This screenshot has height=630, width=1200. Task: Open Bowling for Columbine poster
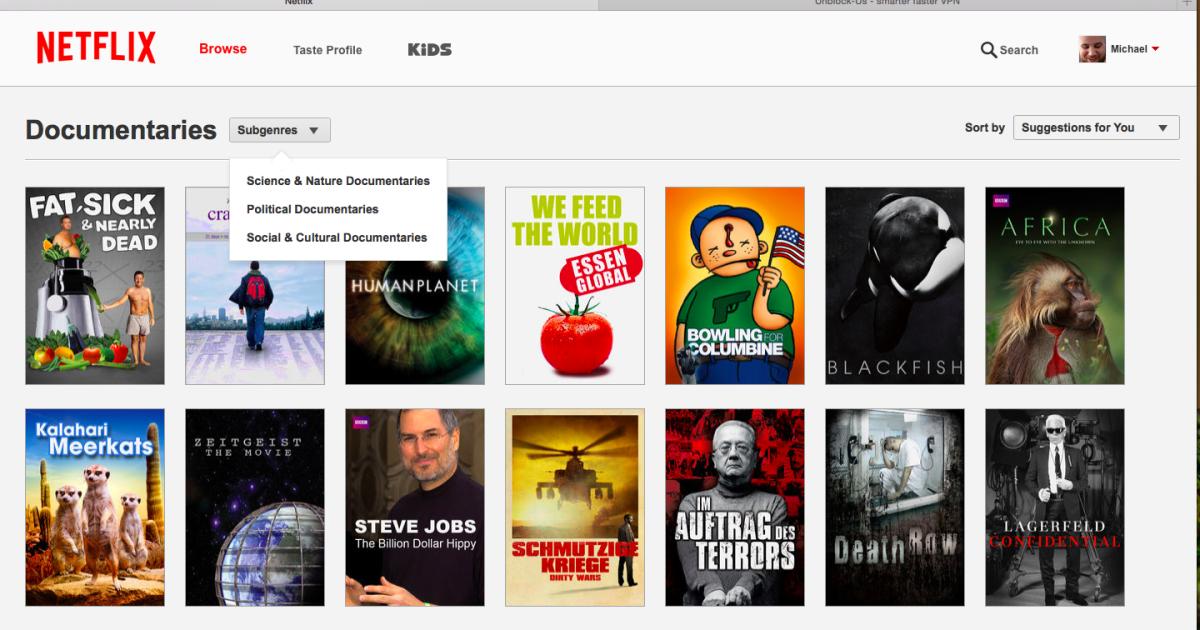point(735,286)
